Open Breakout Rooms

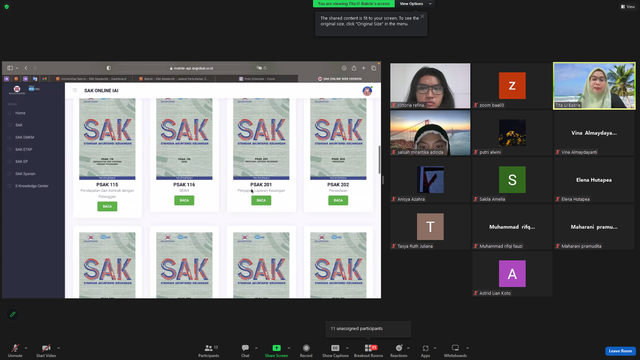coord(369,350)
